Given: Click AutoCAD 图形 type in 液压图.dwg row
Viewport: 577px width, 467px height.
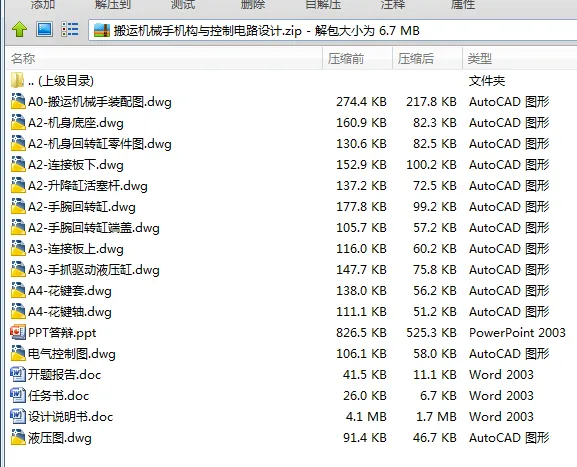Looking at the screenshot, I should (x=509, y=437).
